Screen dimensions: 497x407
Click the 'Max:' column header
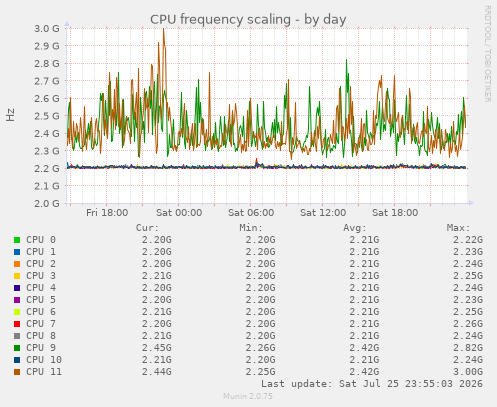458,228
